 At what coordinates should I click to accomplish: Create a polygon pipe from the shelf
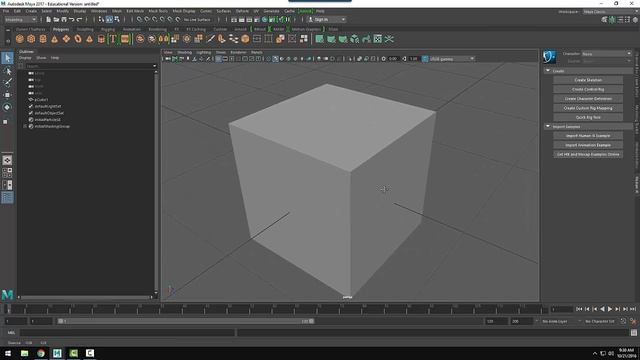click(x=101, y=39)
